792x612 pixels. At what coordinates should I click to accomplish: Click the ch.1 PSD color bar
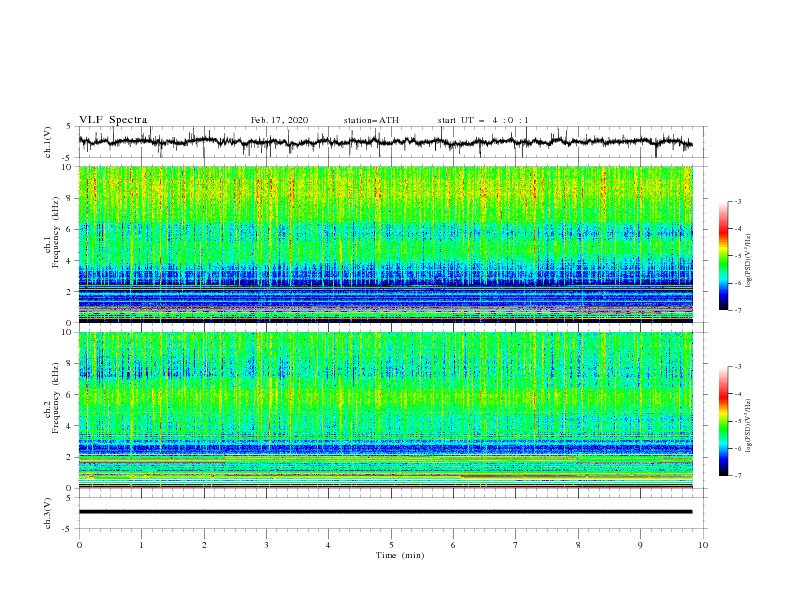pyautogui.click(x=723, y=256)
